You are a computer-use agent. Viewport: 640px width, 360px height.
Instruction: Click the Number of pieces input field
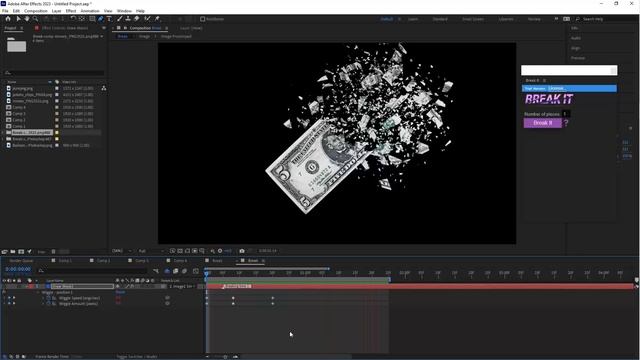566,114
